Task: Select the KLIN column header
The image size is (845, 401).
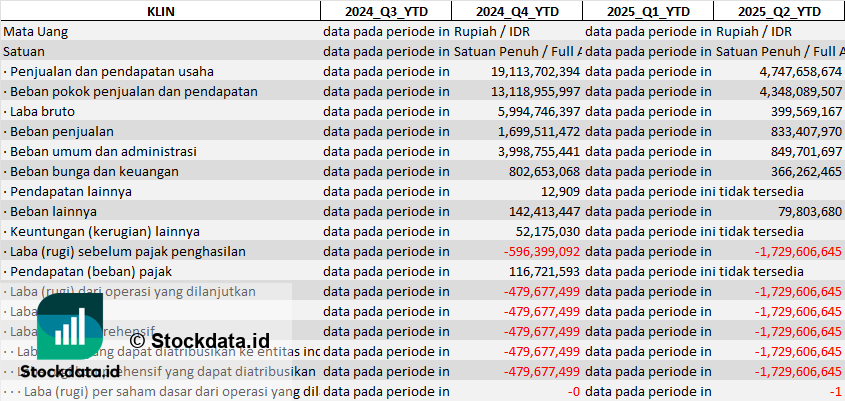Action: pos(161,11)
